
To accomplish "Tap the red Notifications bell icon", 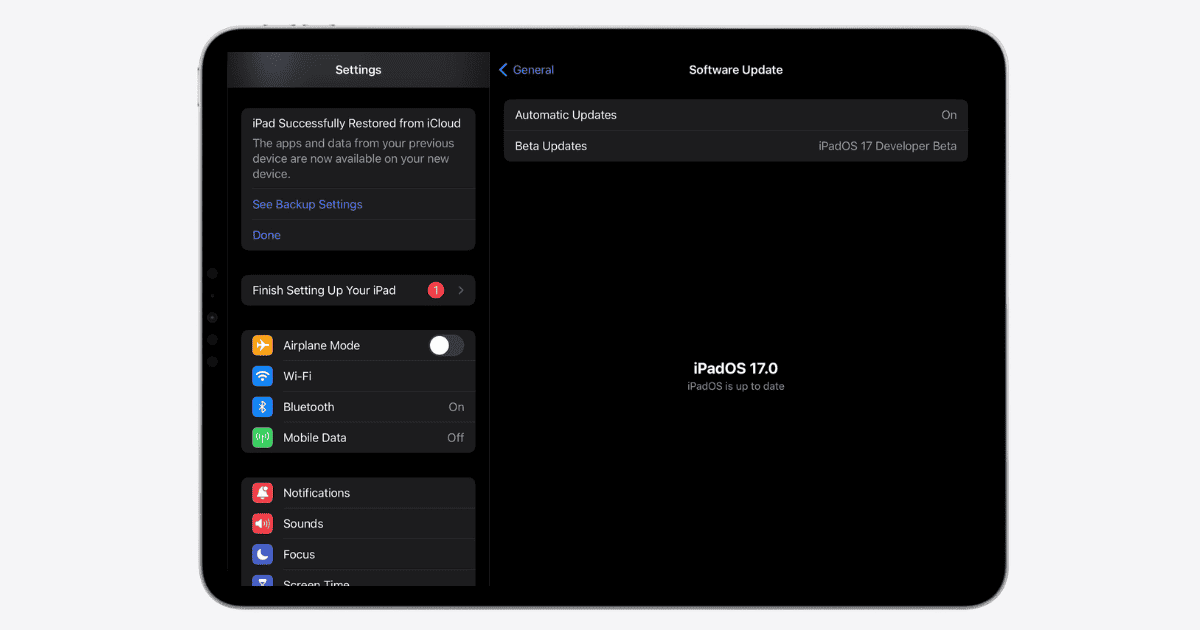I will coord(262,493).
